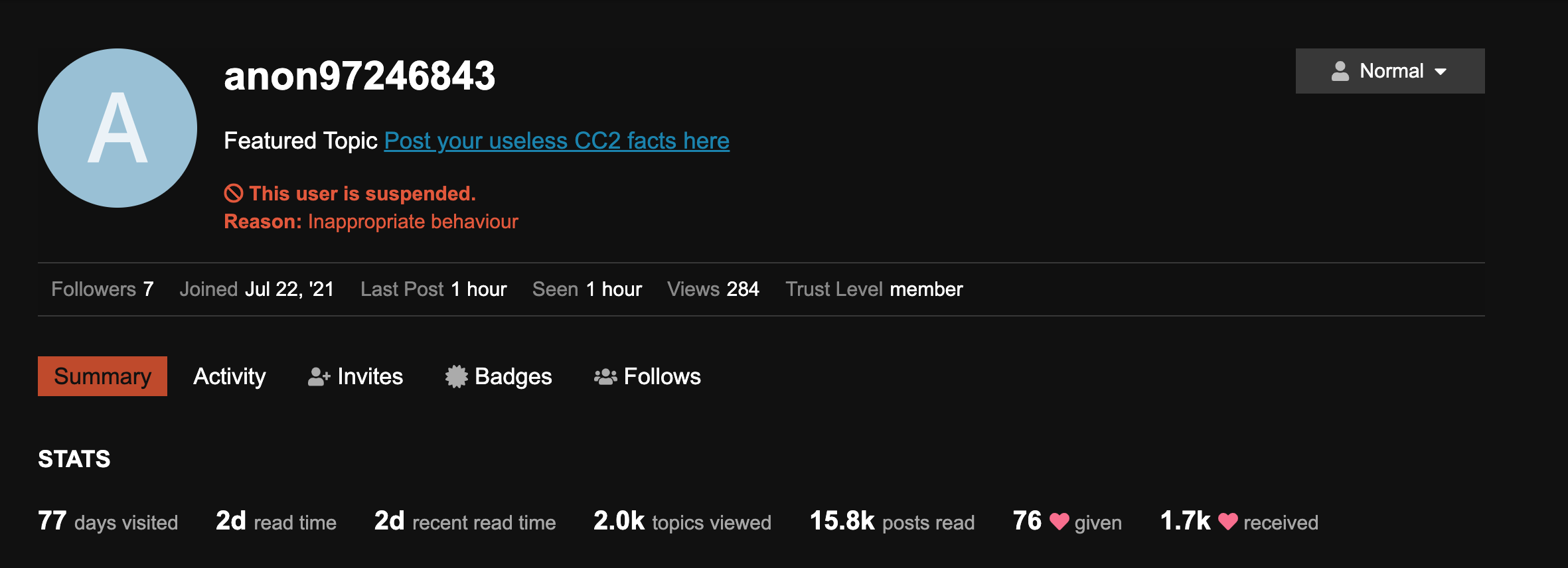Click the Followers 7 count
The height and width of the screenshot is (568, 1568).
point(102,289)
